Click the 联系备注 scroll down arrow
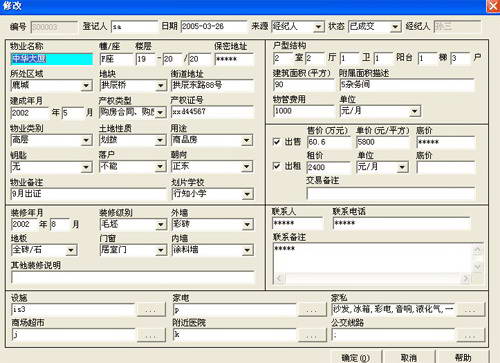500x363 pixels. click(477, 267)
